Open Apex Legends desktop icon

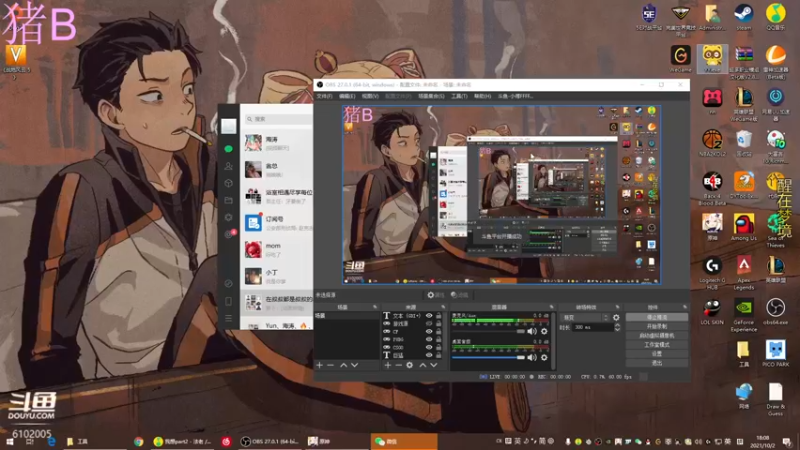point(743,272)
